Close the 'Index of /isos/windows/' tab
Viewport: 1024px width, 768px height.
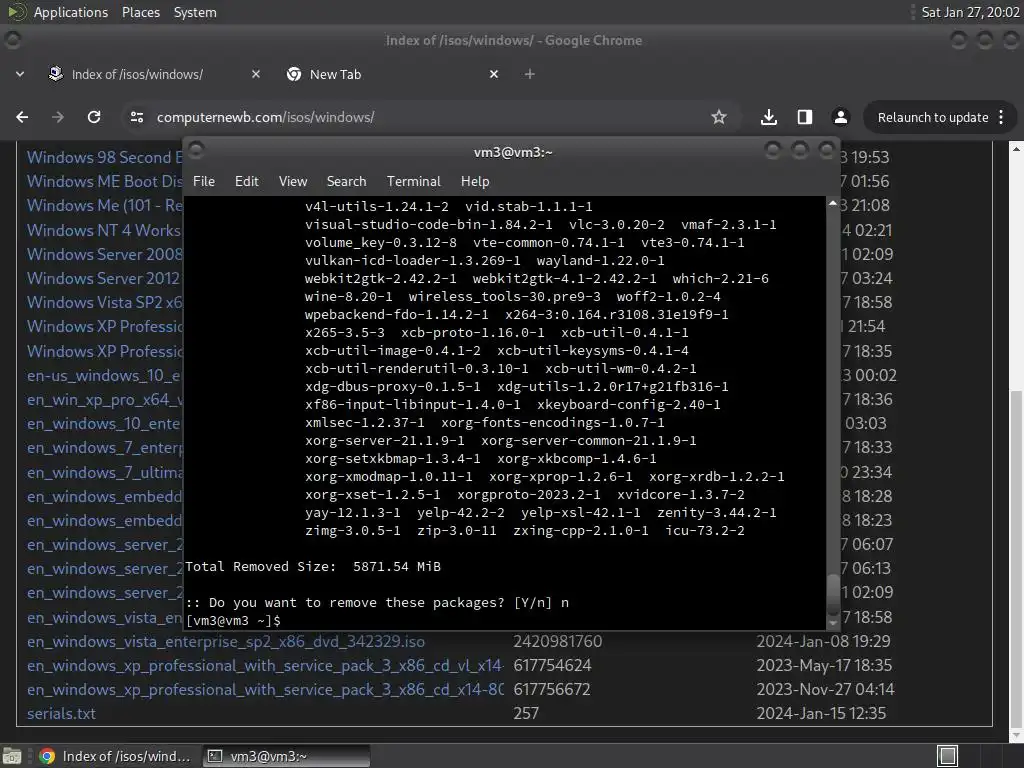coord(256,74)
